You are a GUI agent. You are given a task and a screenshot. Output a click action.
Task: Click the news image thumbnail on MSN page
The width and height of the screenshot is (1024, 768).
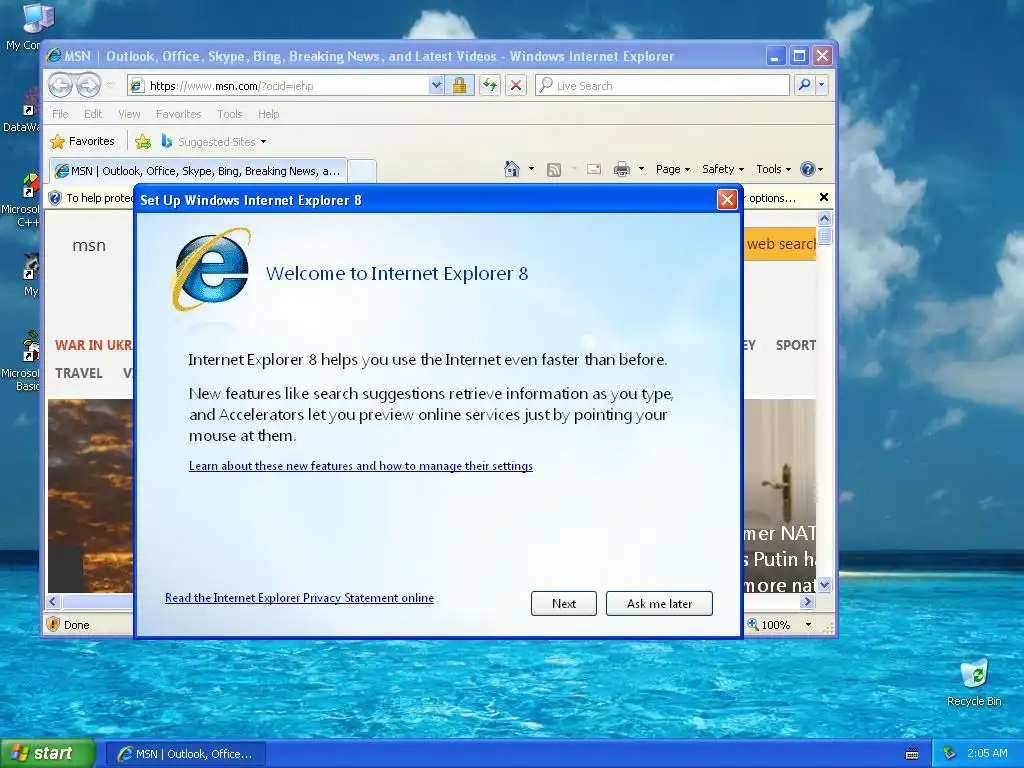[x=90, y=496]
